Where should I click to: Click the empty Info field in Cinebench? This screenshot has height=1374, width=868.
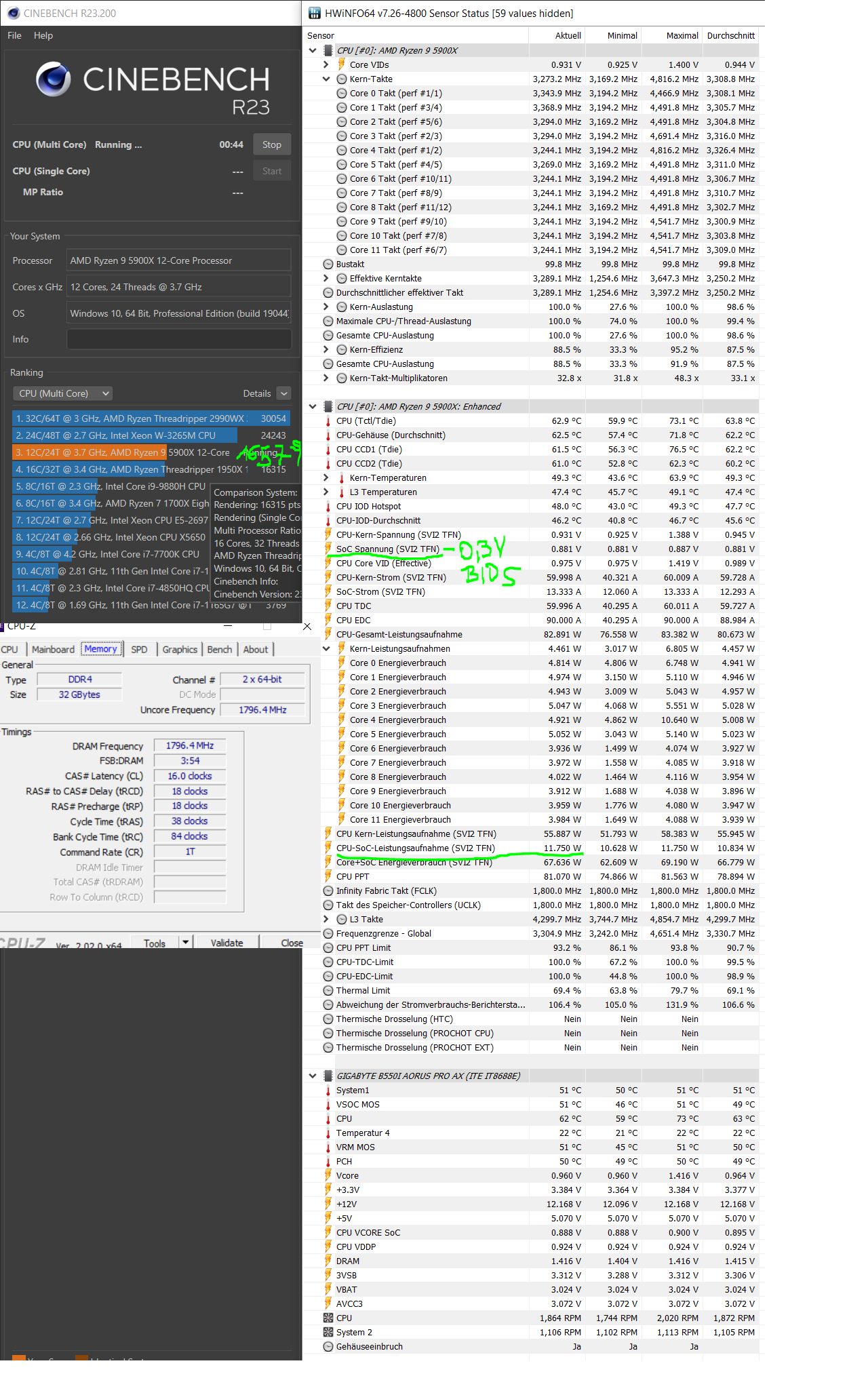click(179, 339)
